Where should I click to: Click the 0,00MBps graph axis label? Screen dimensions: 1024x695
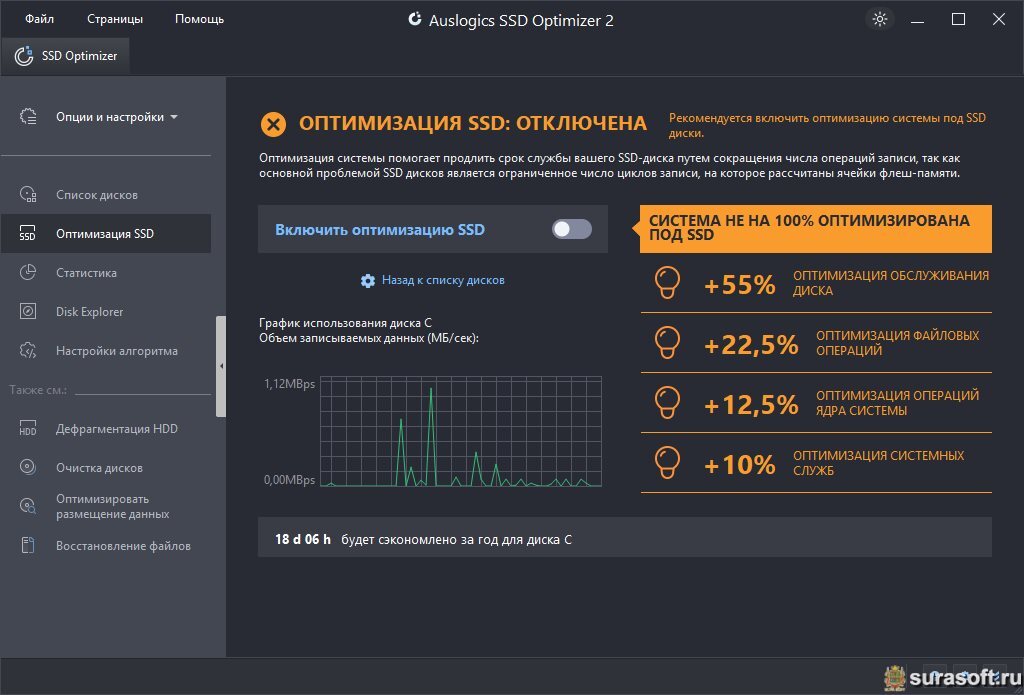point(289,479)
